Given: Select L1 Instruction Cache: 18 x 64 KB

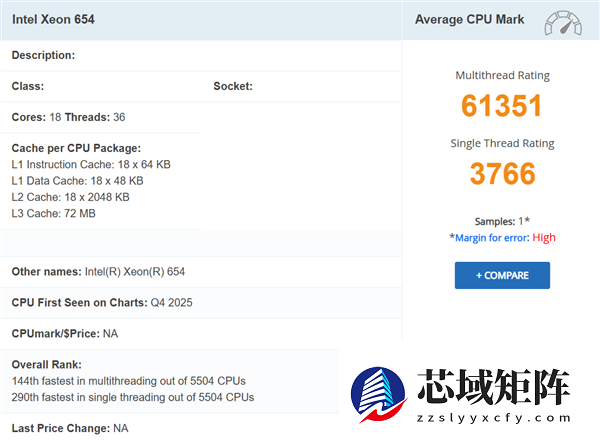Looking at the screenshot, I should coord(91,165).
